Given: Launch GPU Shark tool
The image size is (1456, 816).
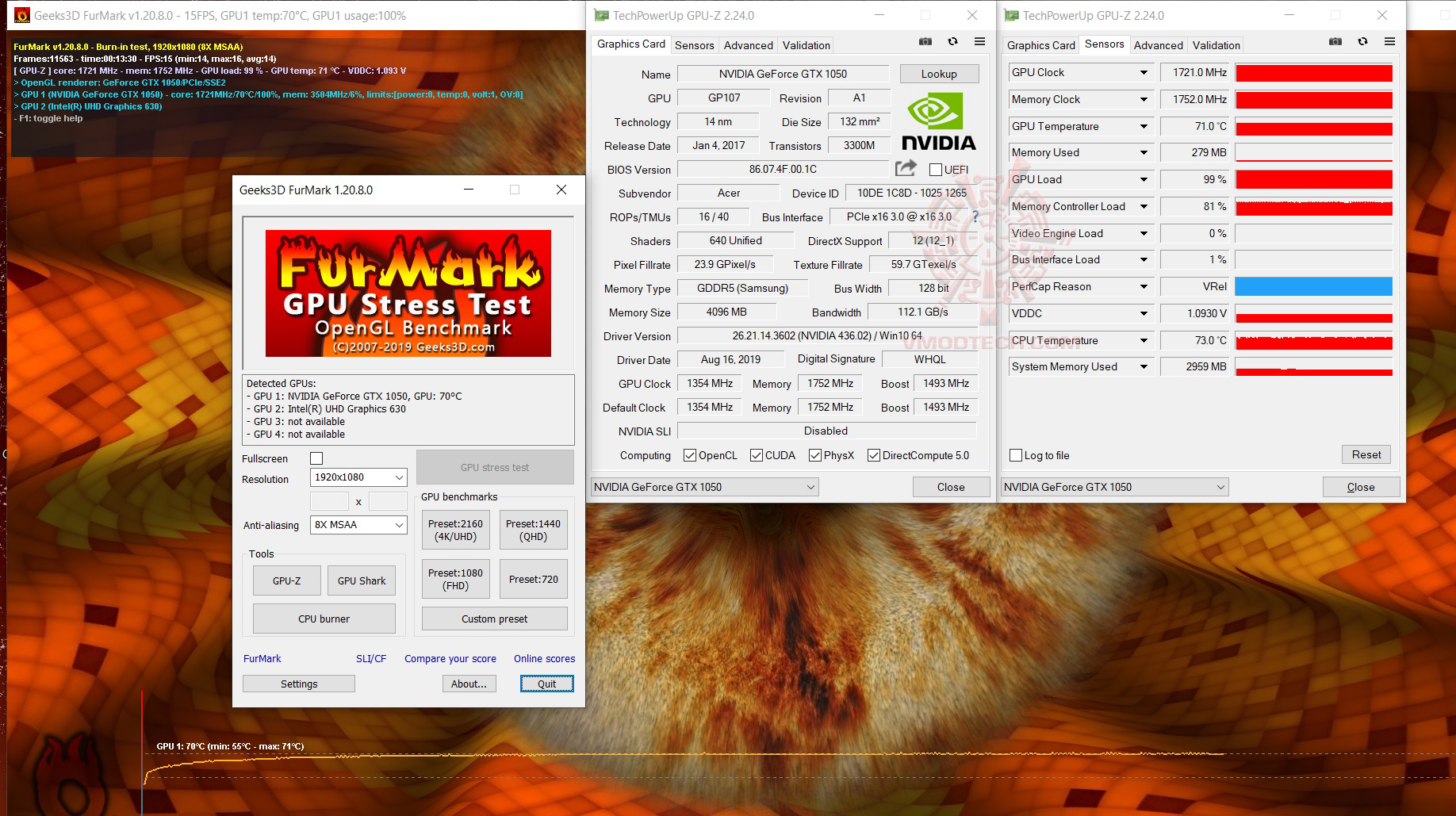Looking at the screenshot, I should (362, 580).
